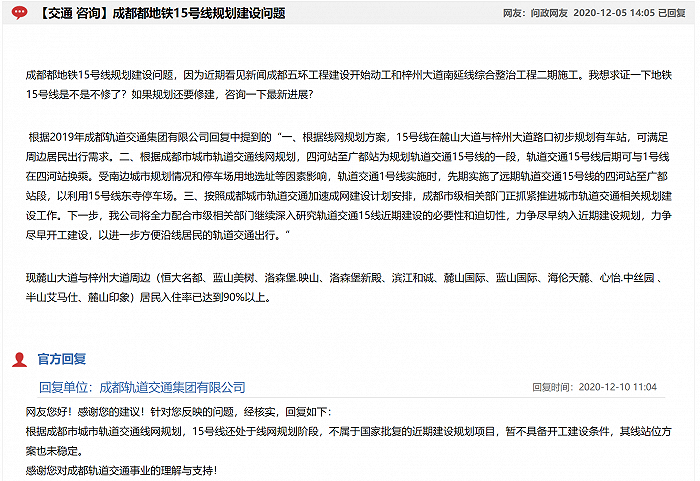The width and height of the screenshot is (700, 481).
Task: Click the 回复单位 成都轨道交通集团有限公司 link
Action: point(142,387)
